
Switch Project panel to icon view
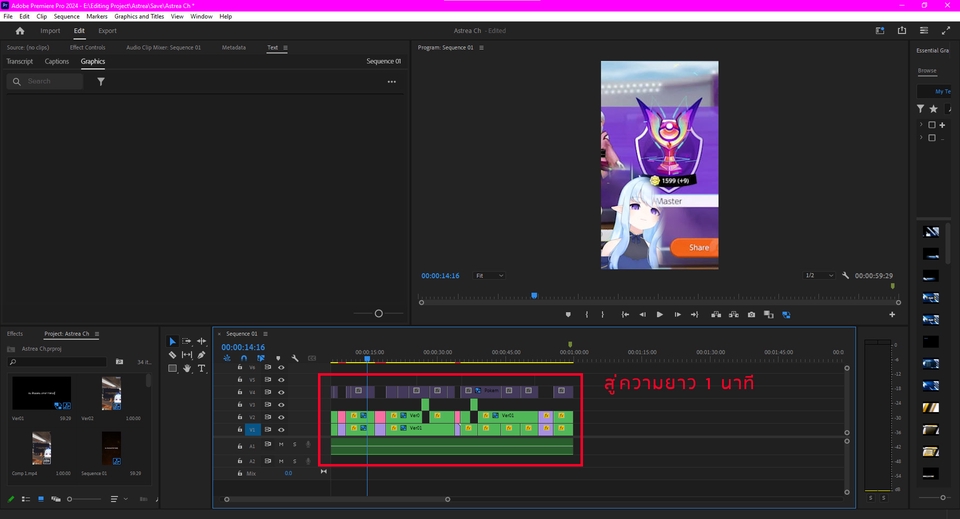[x=41, y=499]
